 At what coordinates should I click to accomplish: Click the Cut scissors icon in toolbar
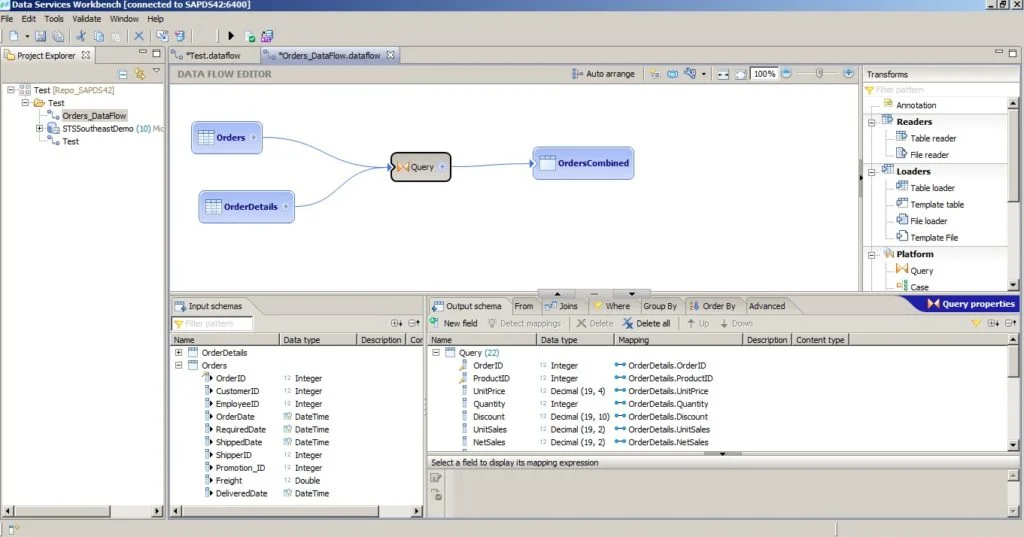81,36
